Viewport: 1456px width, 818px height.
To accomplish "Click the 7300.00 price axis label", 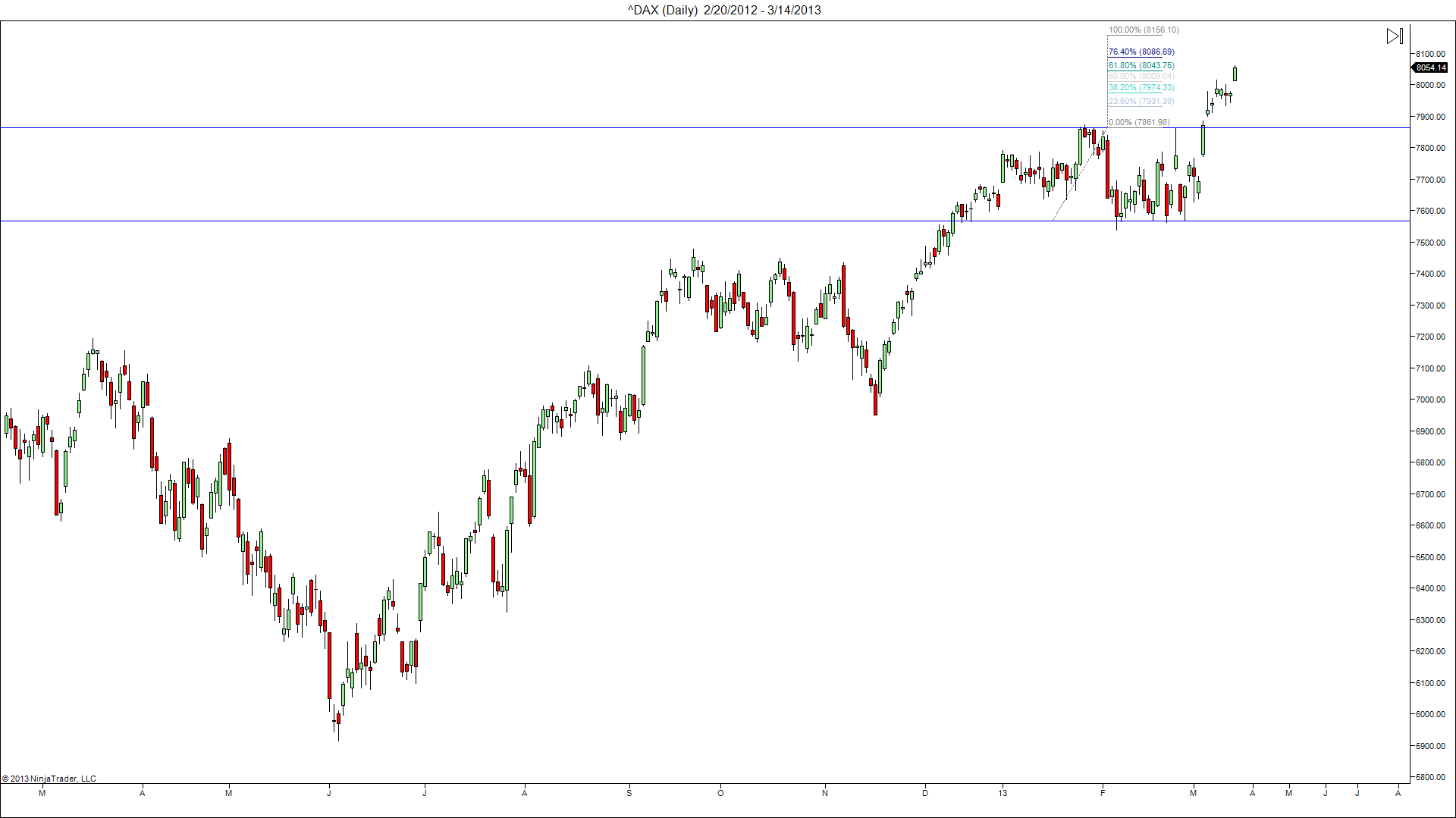I will click(x=1430, y=306).
